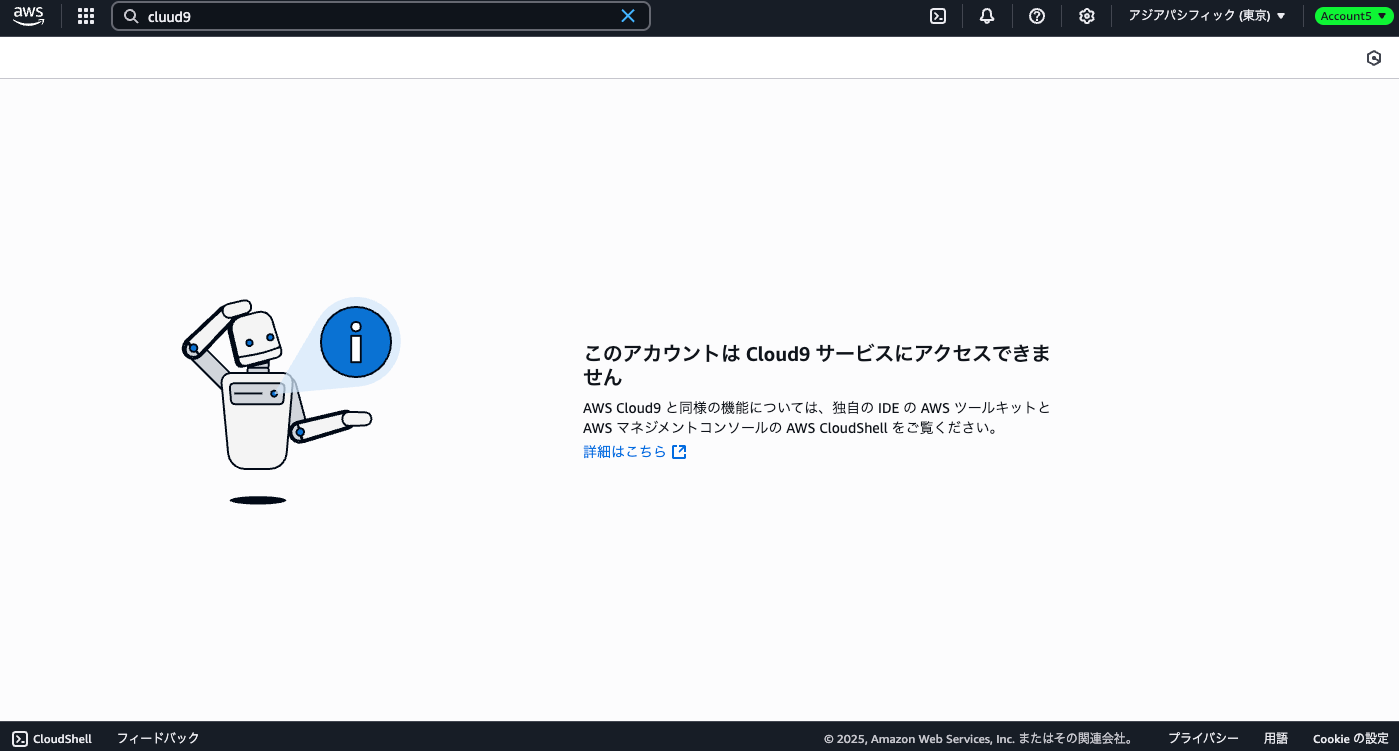
Task: Clear the search field with the X
Action: [x=628, y=16]
